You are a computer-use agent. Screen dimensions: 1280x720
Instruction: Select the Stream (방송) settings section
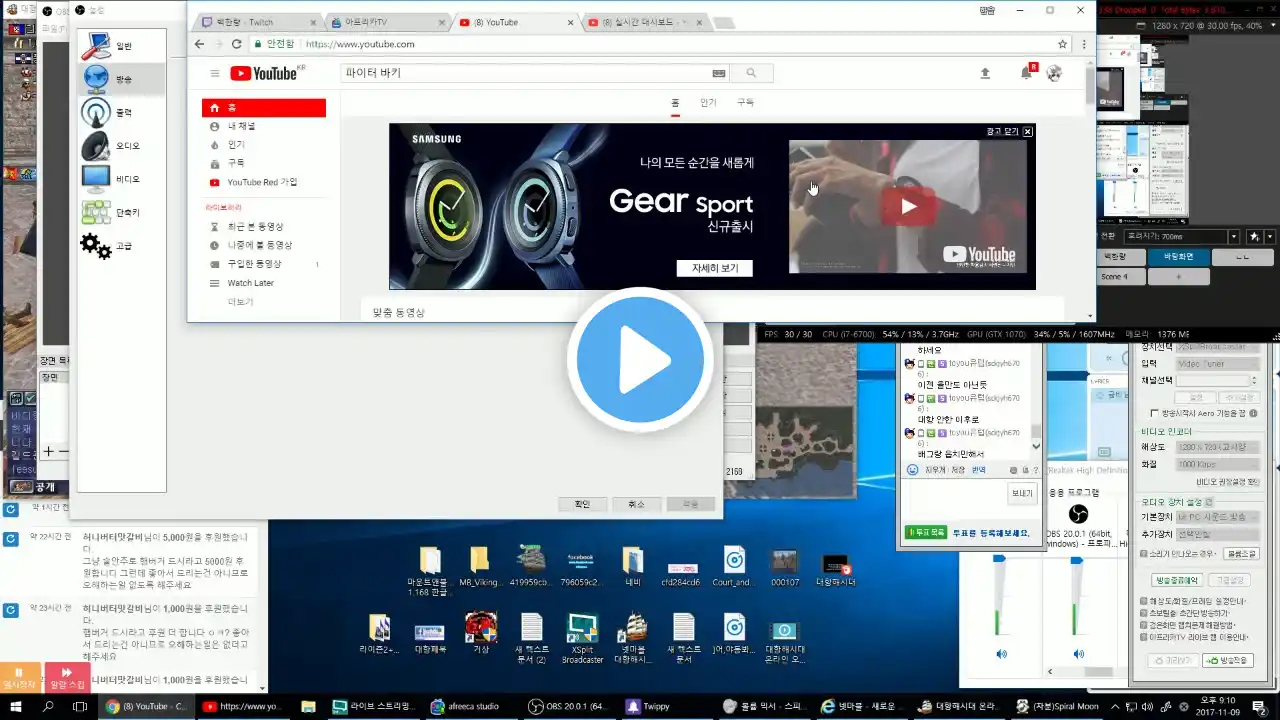point(120,79)
